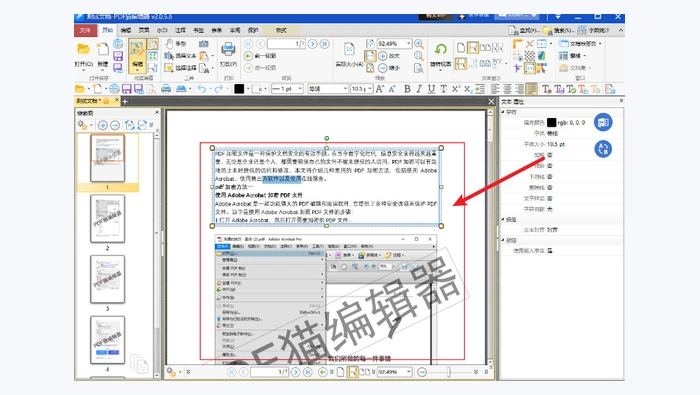Click the Select Annotation tool button

click(180, 68)
